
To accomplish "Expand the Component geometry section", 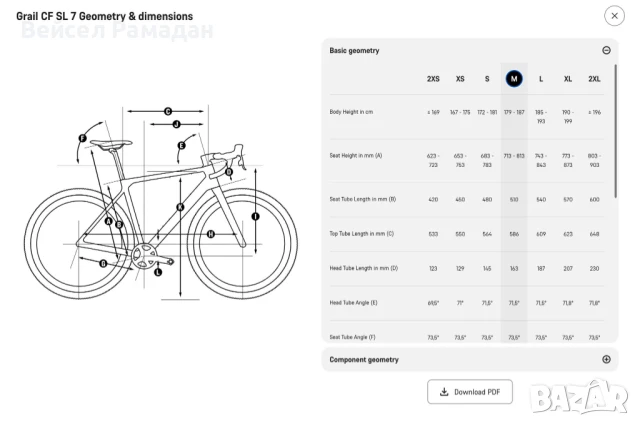I will (606, 359).
